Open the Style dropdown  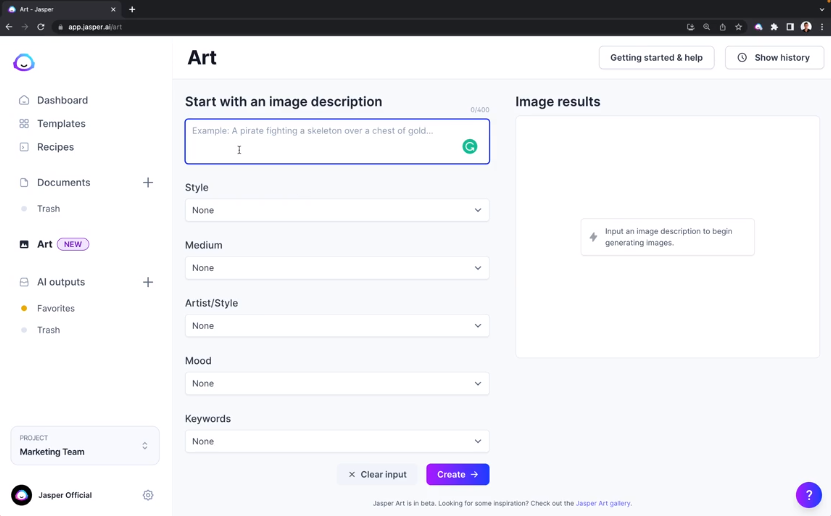(337, 210)
